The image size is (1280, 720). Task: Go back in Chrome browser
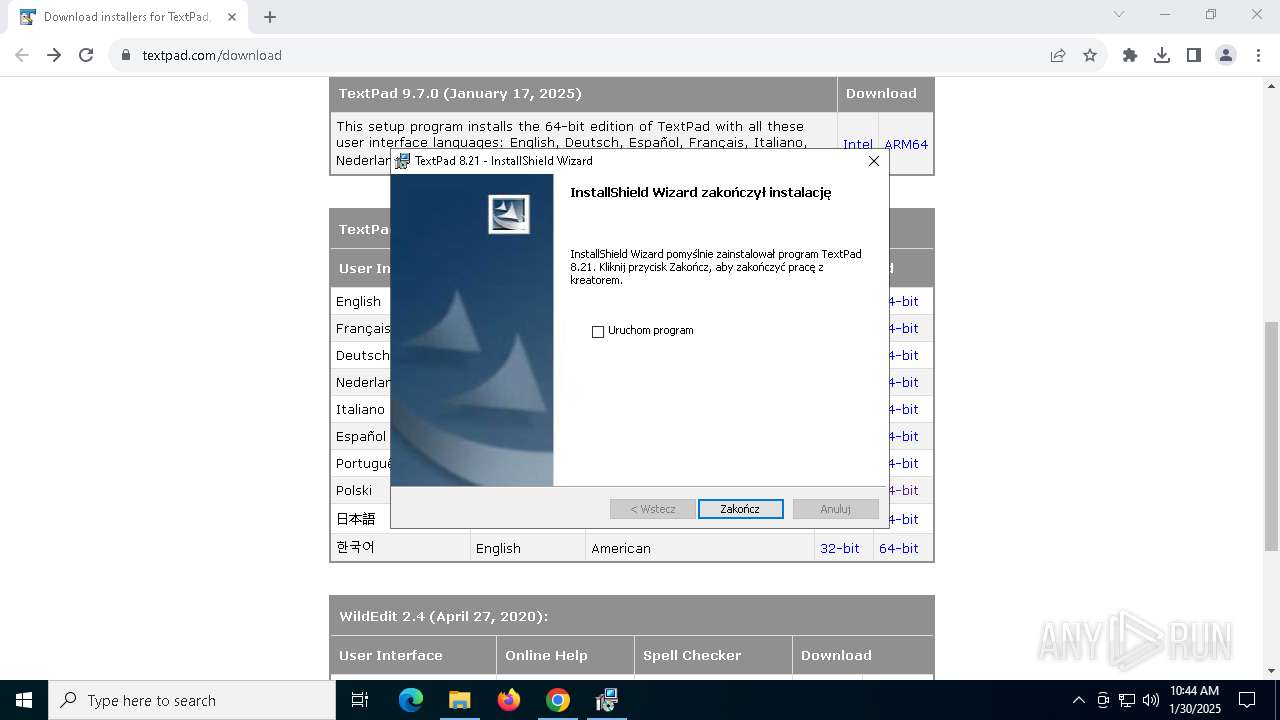[22, 55]
